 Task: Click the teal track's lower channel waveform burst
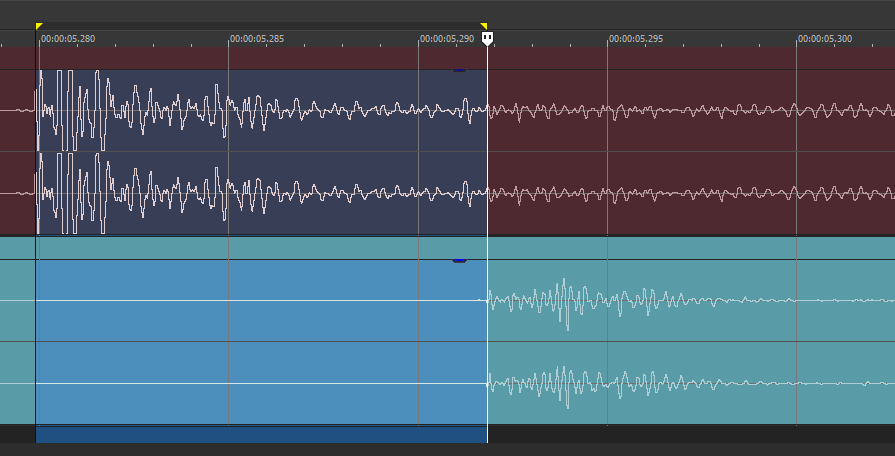(565, 383)
